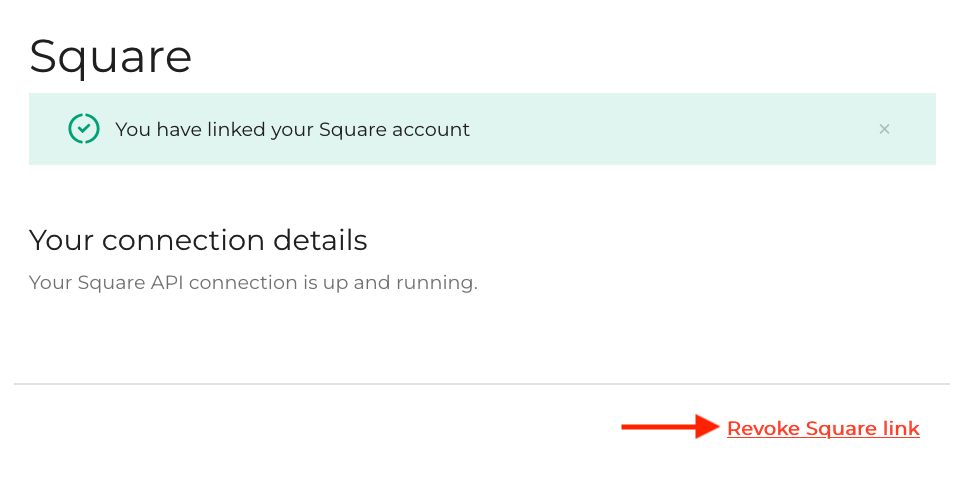Click the red arrow pointing at Revoke
The width and height of the screenshot is (965, 488).
(x=670, y=428)
